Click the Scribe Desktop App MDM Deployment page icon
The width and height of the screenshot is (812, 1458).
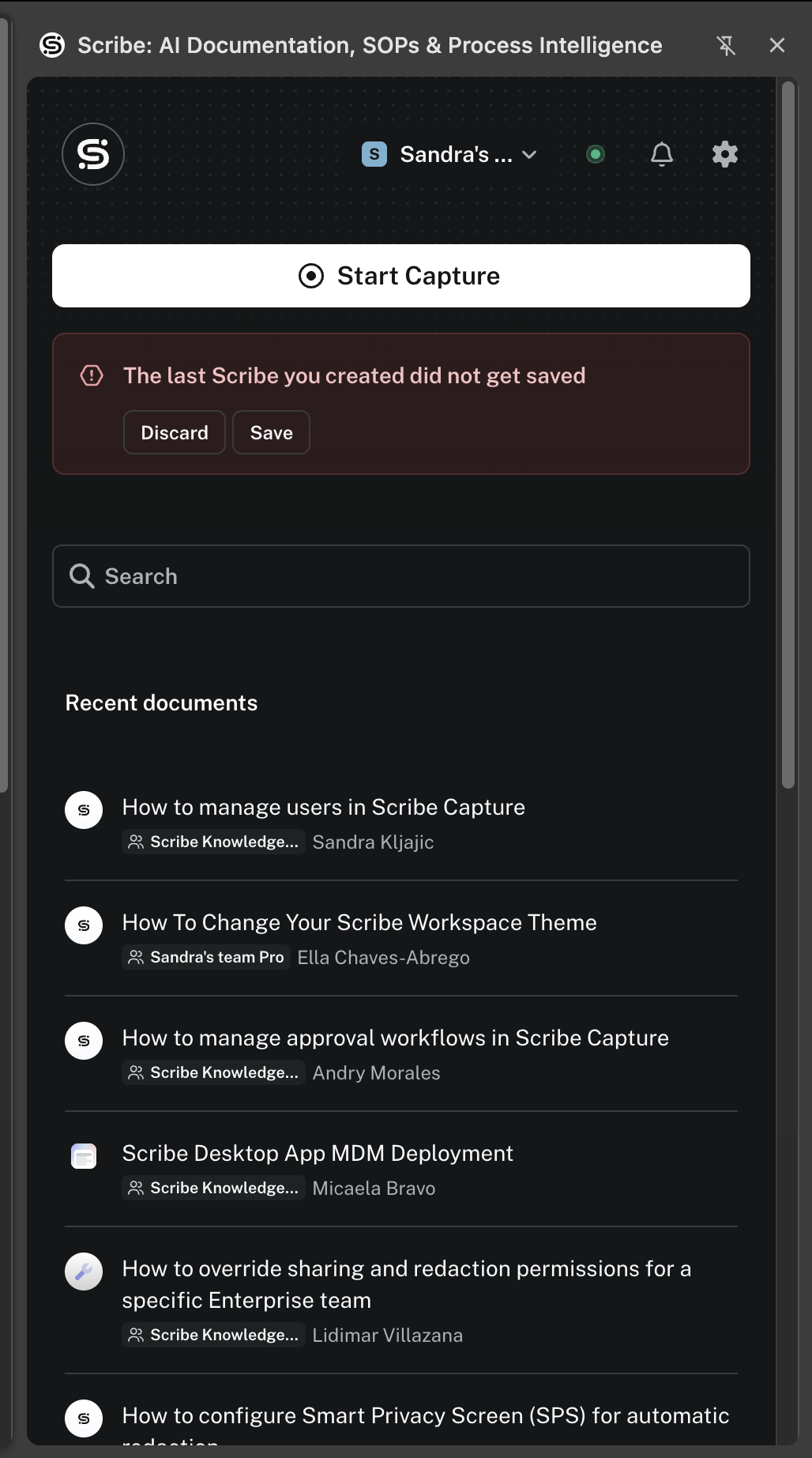point(84,1156)
